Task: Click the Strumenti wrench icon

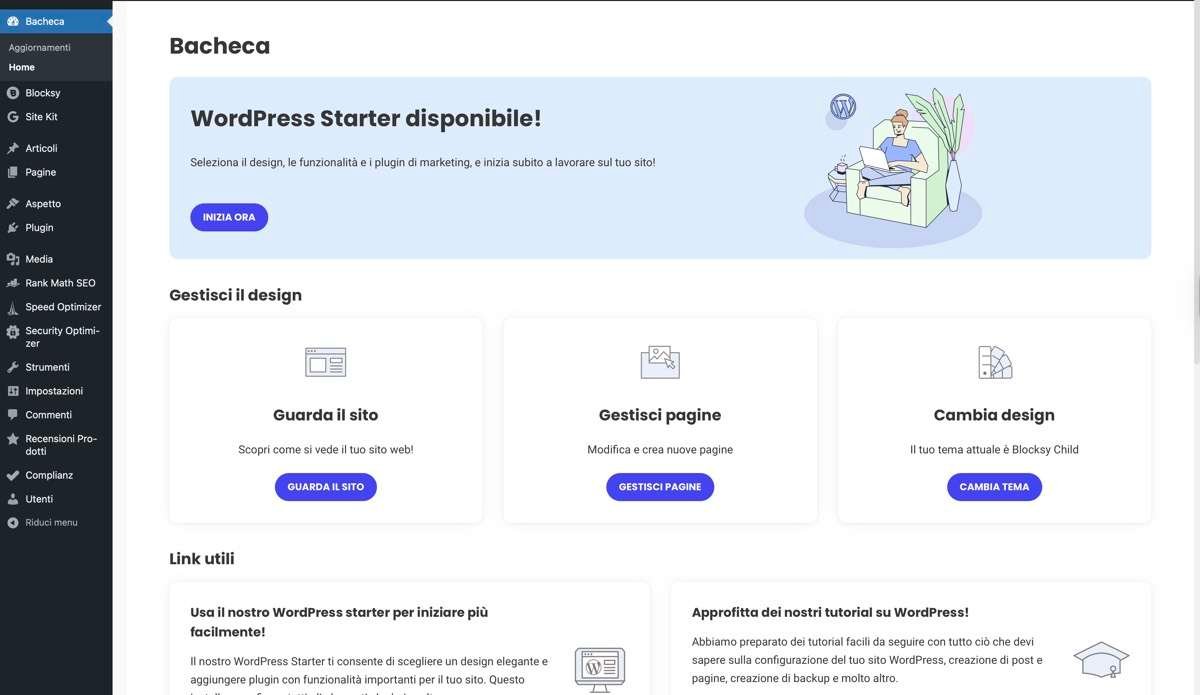Action: pos(13,367)
